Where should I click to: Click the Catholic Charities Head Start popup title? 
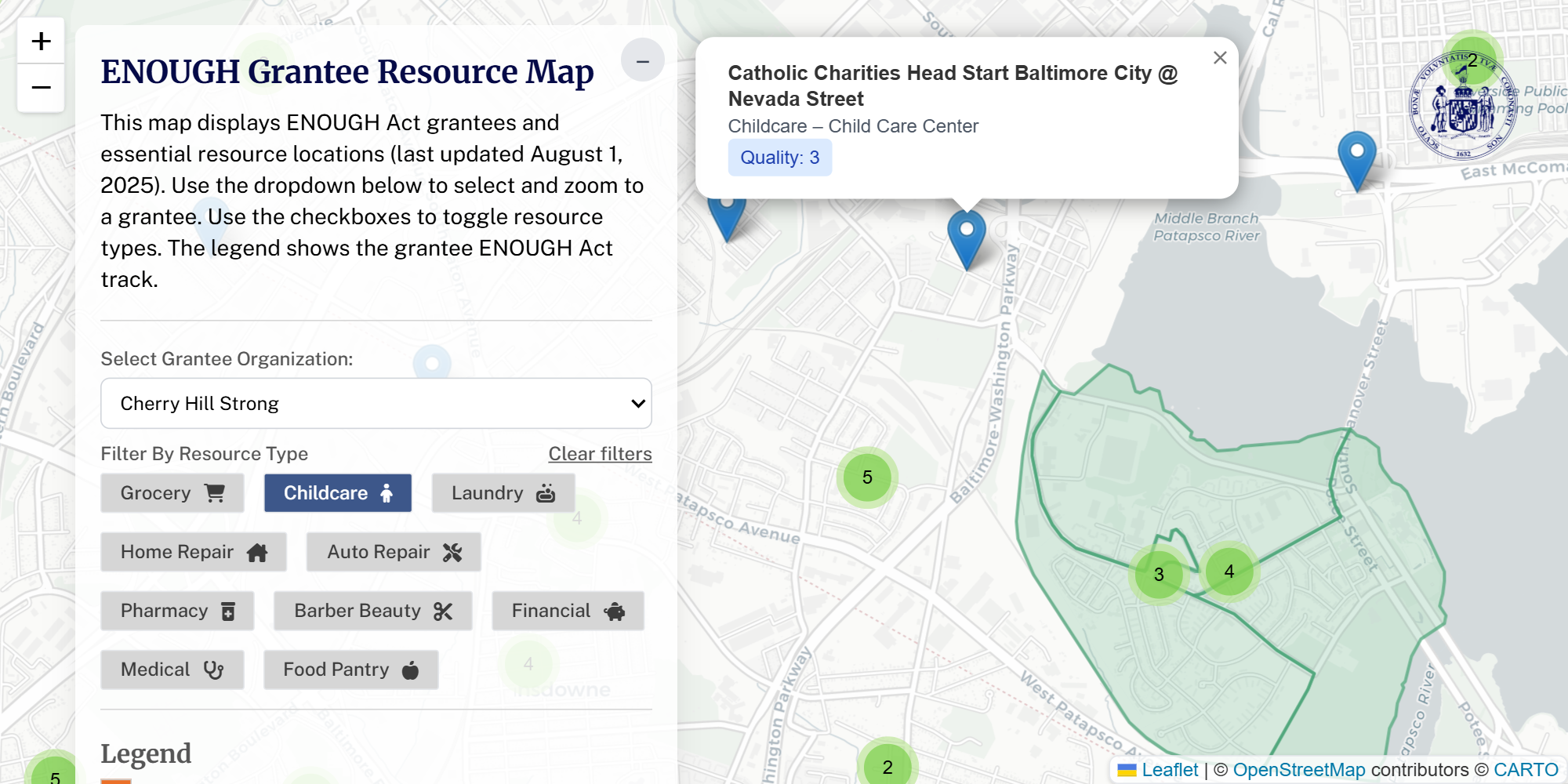click(953, 85)
